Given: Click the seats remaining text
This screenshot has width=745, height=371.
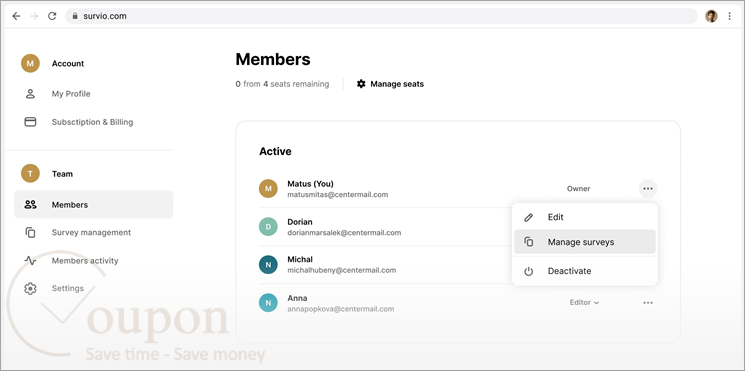Looking at the screenshot, I should pyautogui.click(x=282, y=84).
